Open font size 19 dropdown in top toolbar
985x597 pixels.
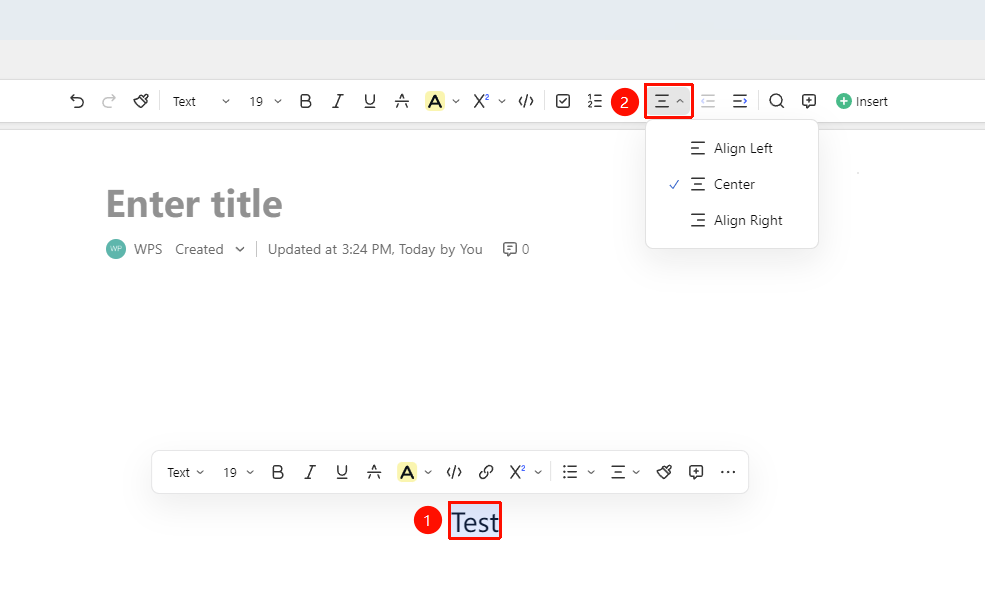click(265, 101)
